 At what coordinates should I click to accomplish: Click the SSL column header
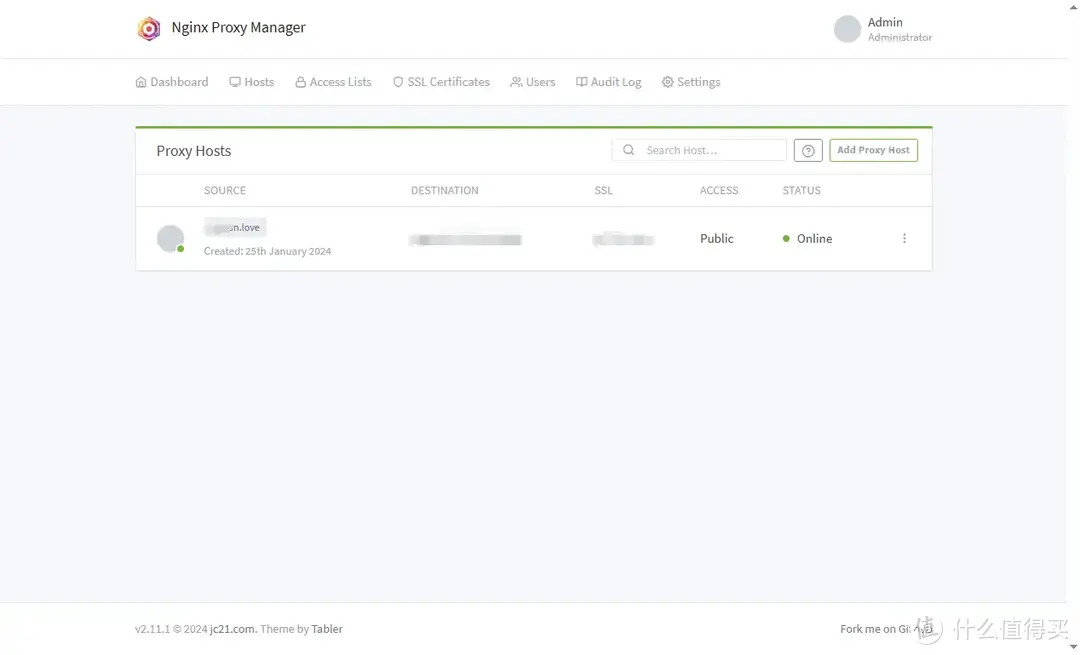coord(603,191)
